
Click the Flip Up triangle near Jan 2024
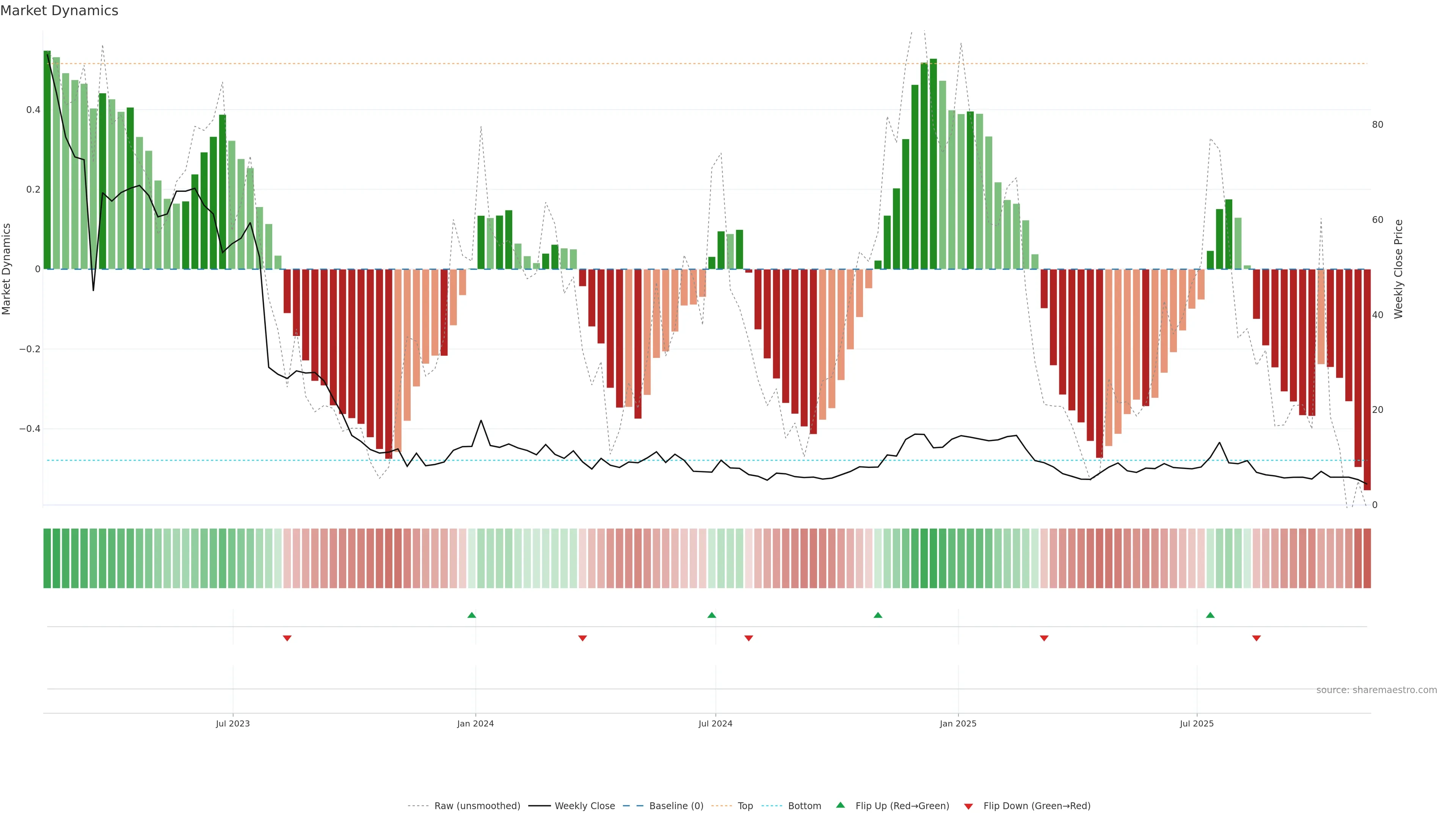pos(471,615)
